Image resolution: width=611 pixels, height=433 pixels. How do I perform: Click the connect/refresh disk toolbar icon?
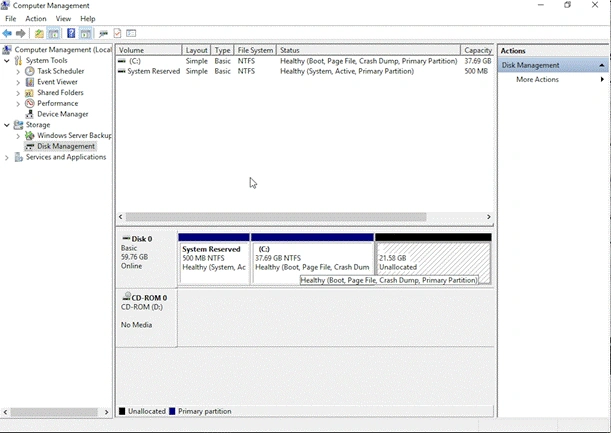point(103,34)
